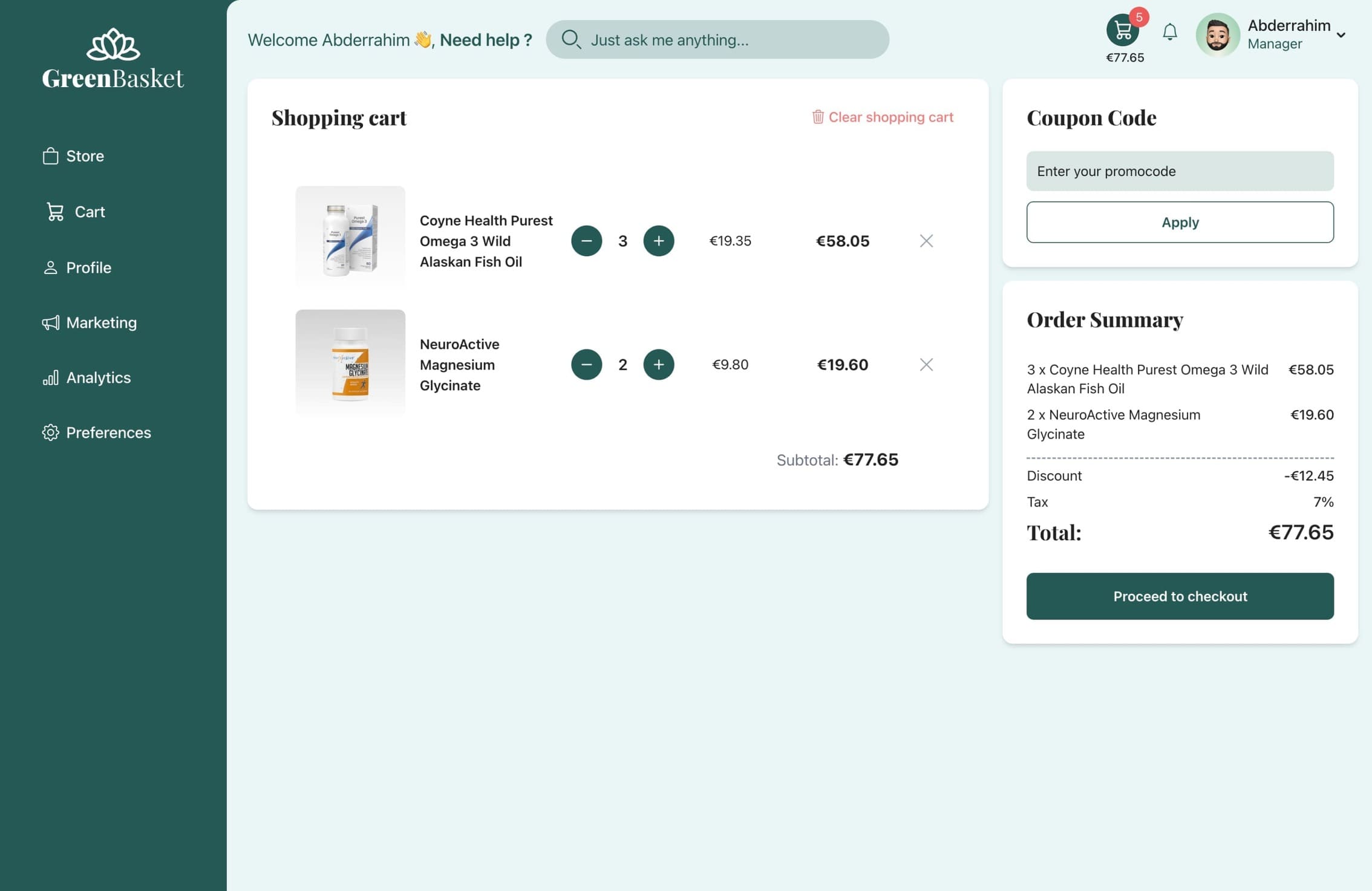Click the promocode input field
This screenshot has height=891, width=1372.
(x=1180, y=171)
